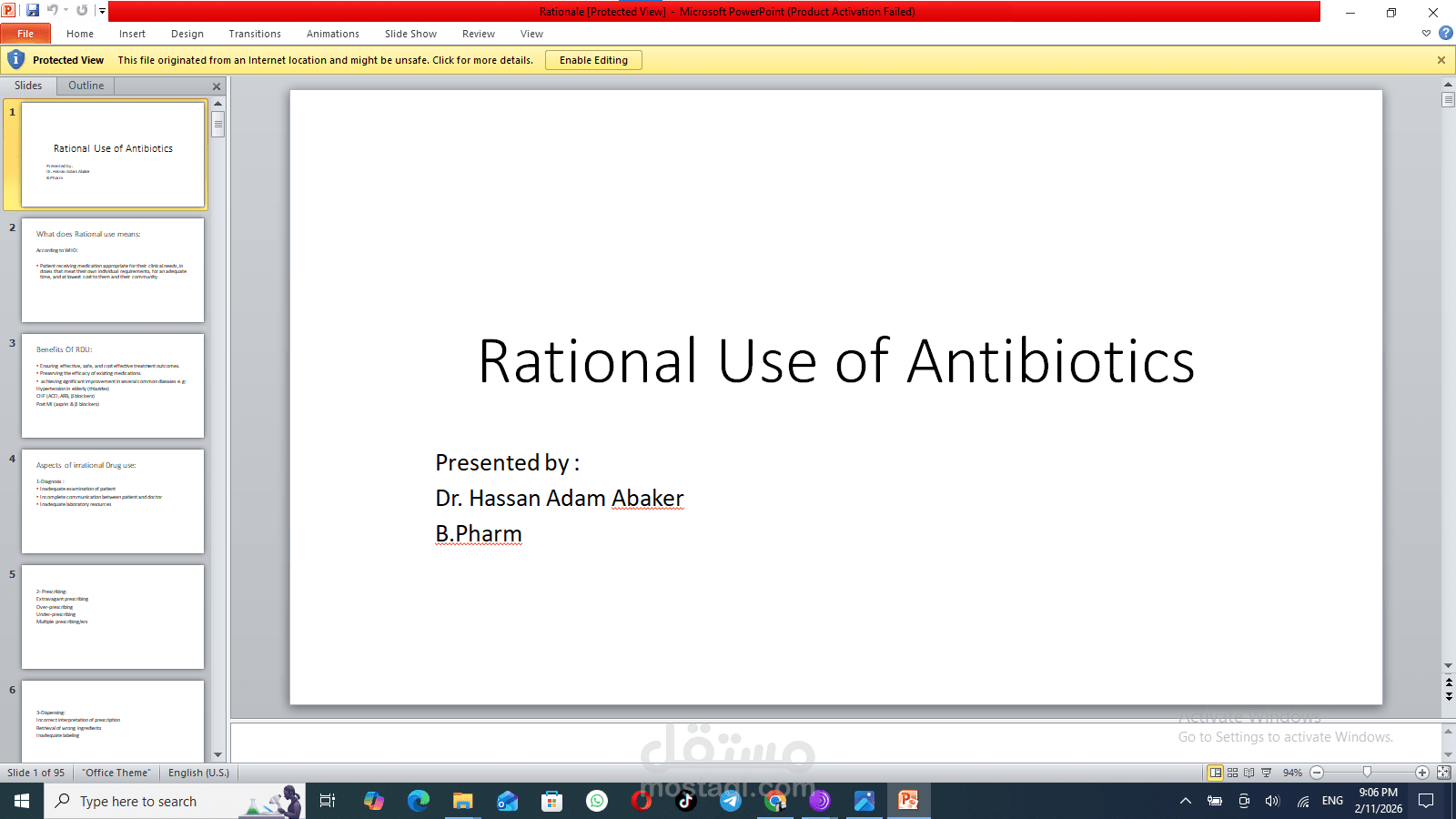The height and width of the screenshot is (819, 1456).
Task: Click the Dr. Hassan Adam Abaker text
Action: click(560, 499)
